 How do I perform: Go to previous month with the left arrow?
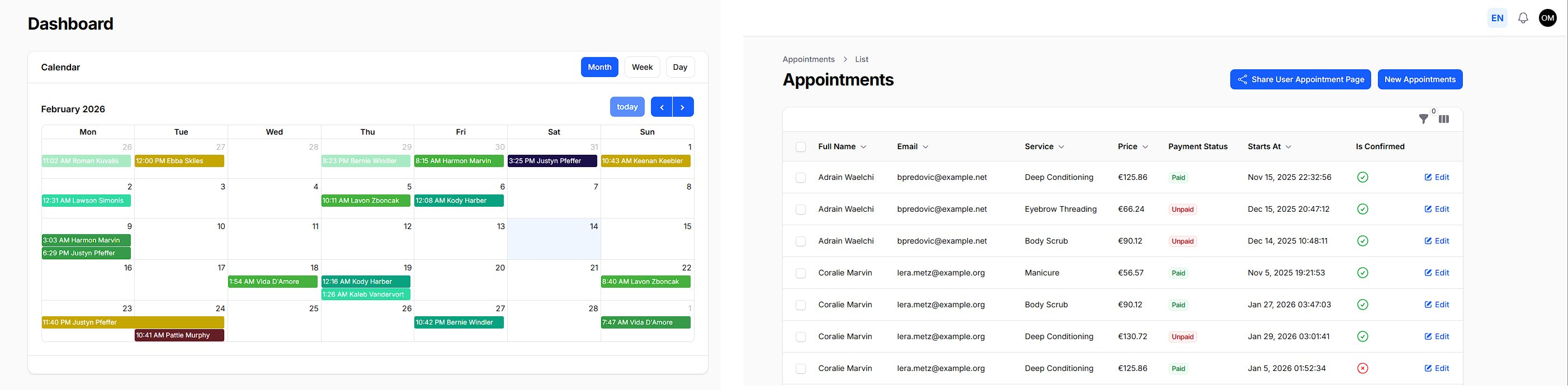[662, 107]
